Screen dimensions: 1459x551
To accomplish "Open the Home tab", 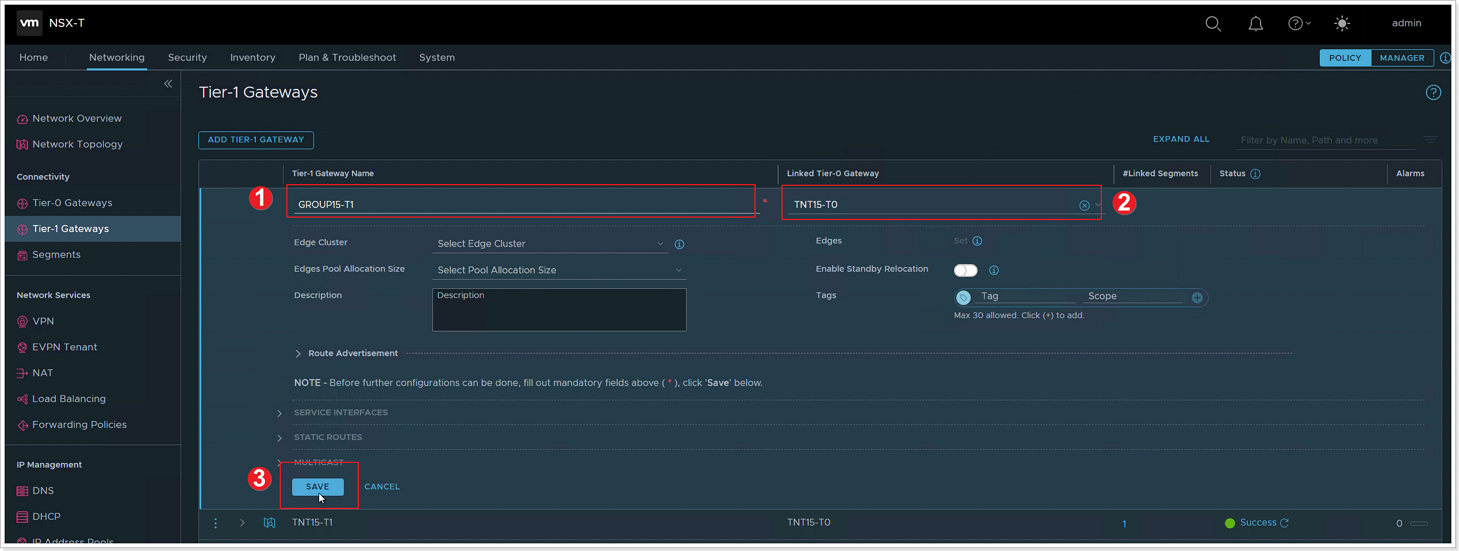I will coord(33,58).
